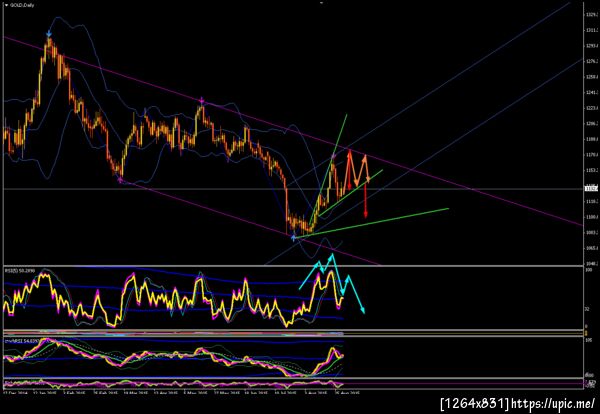Screen dimensions: 600x414
Task: Click the 1100 price axis label
Action: tap(592, 217)
